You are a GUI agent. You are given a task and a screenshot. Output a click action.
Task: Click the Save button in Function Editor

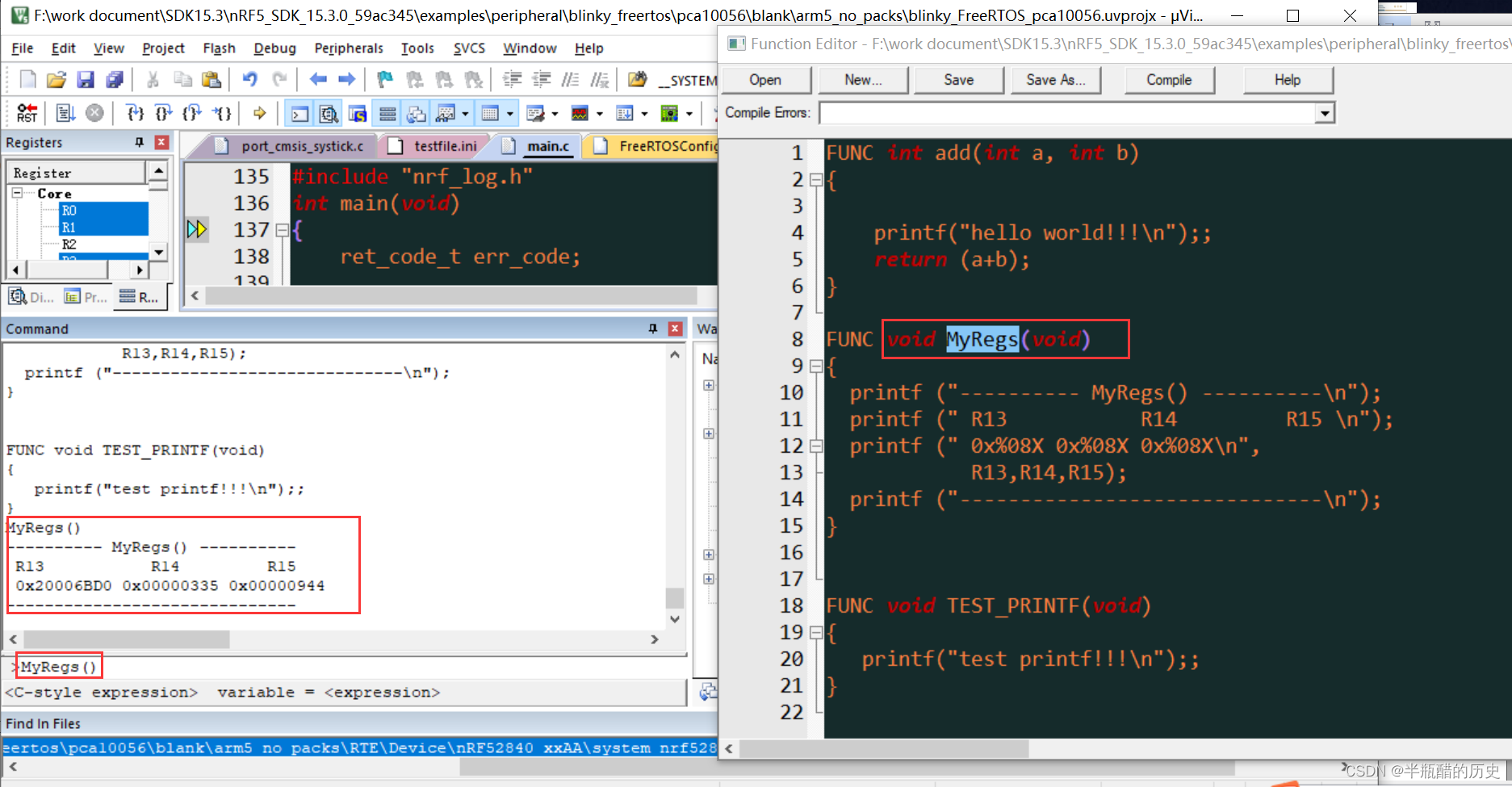959,80
